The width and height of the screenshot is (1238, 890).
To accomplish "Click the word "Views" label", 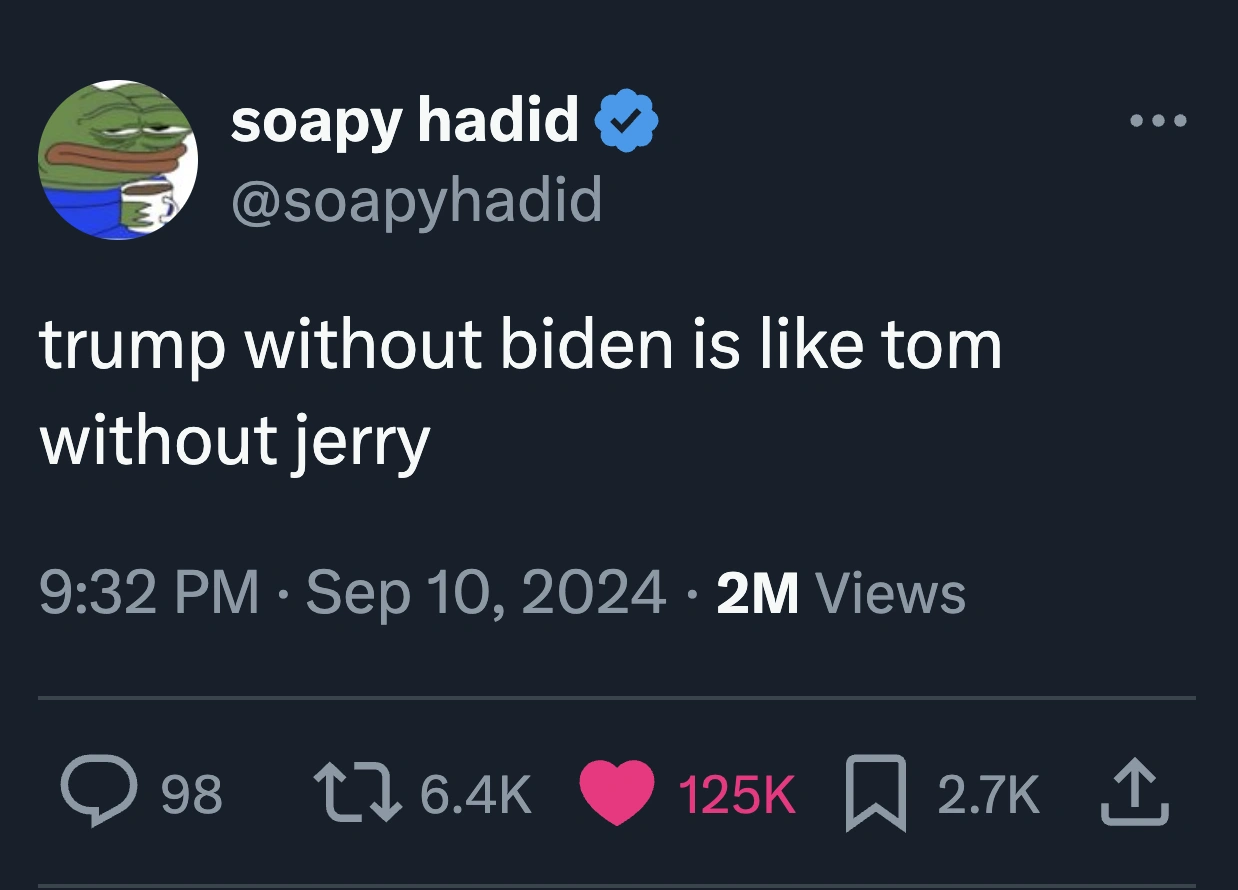I will 891,594.
